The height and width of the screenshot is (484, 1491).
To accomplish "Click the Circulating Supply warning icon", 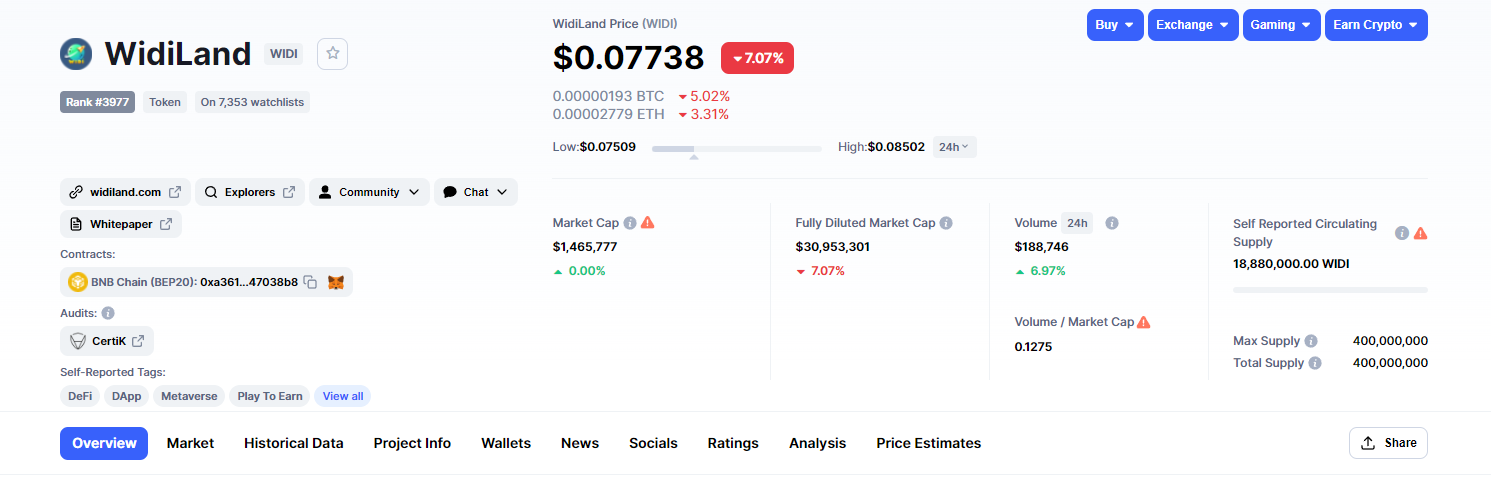I will (1420, 233).
